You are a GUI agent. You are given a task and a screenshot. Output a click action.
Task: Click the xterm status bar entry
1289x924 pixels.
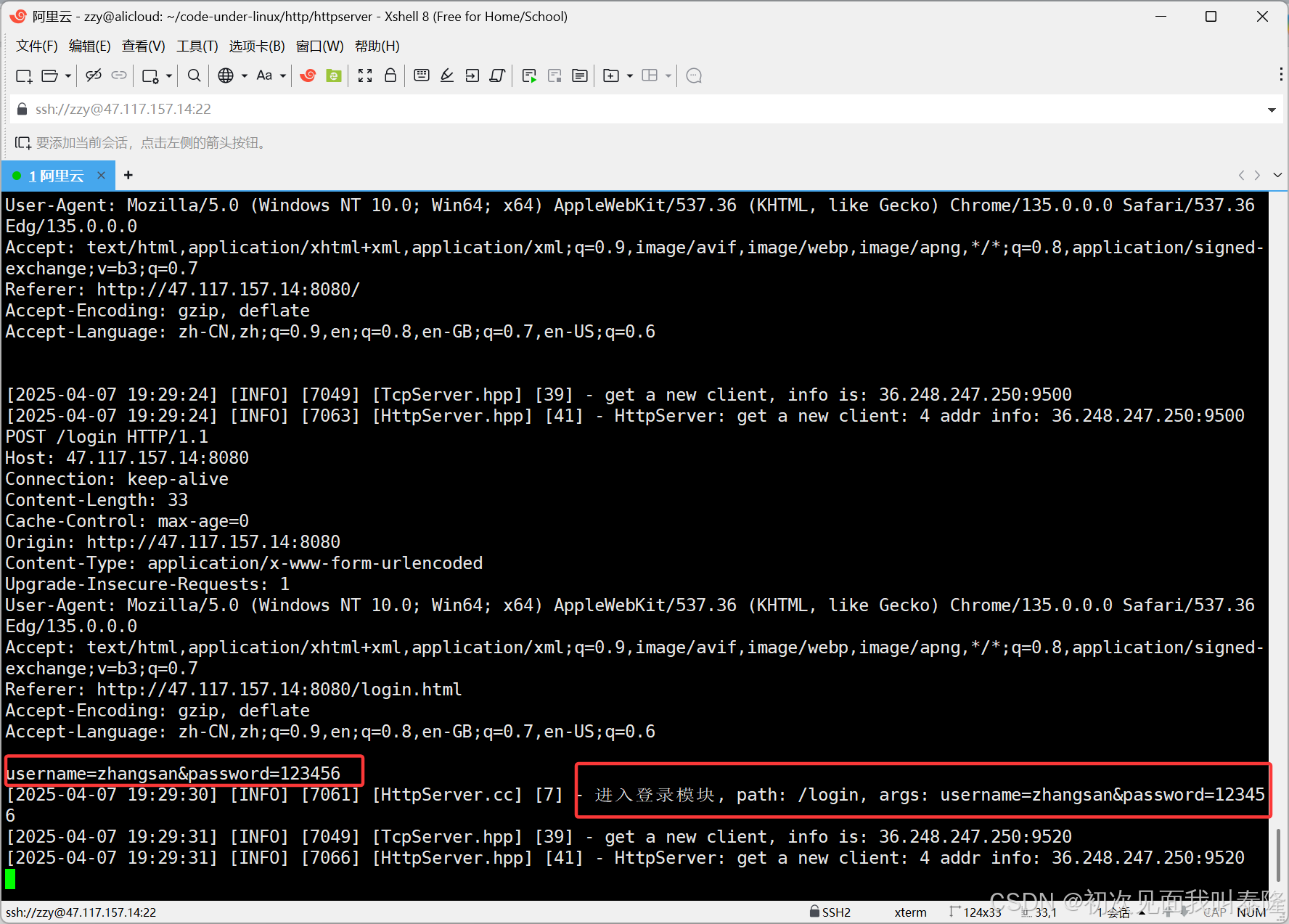(x=910, y=912)
